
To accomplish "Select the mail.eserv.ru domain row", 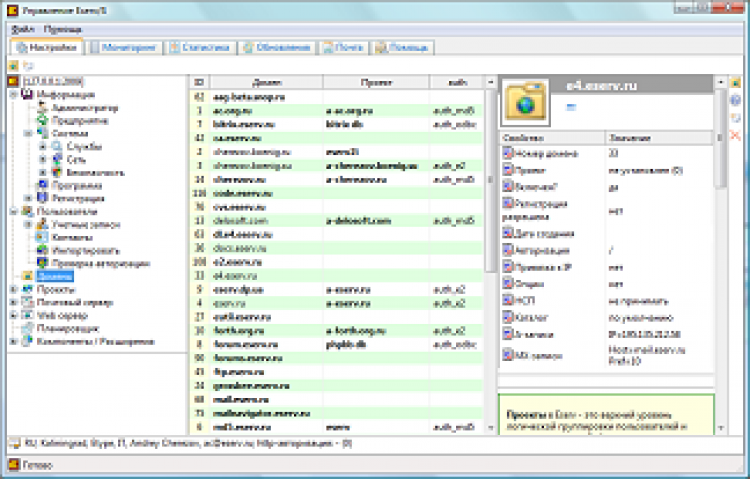I will pyautogui.click(x=337, y=400).
